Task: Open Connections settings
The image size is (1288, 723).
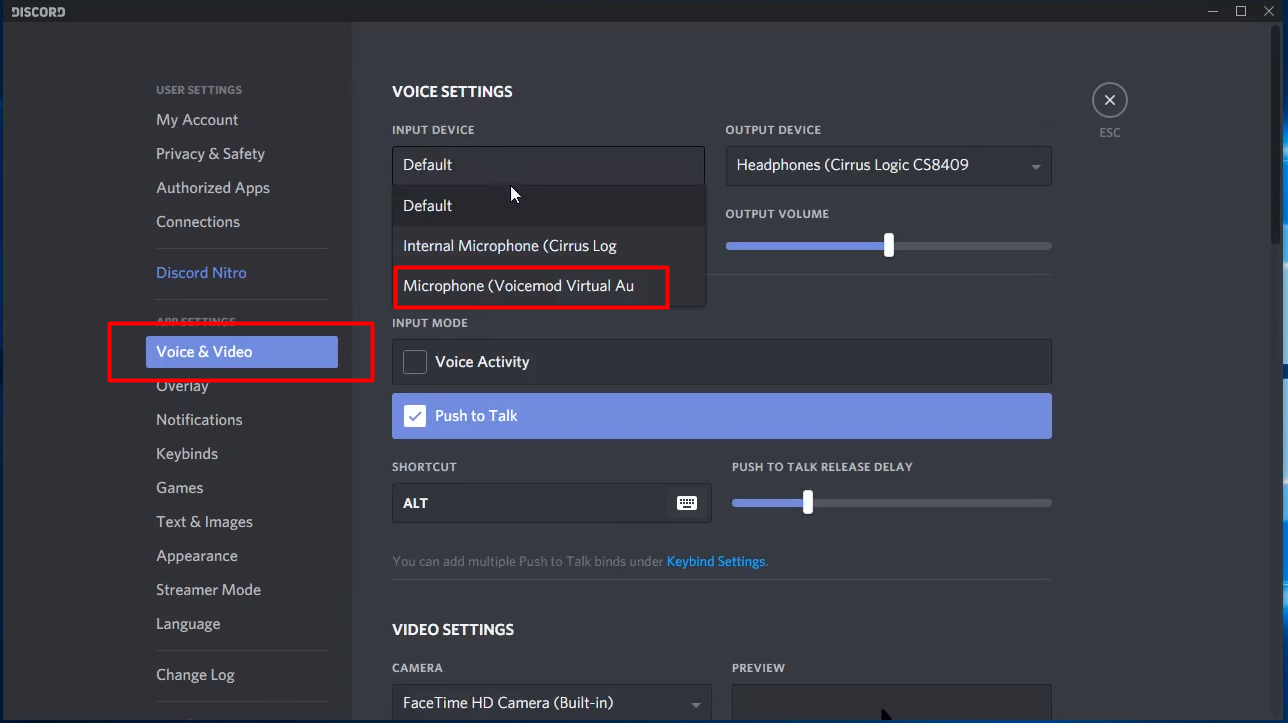Action: point(198,222)
